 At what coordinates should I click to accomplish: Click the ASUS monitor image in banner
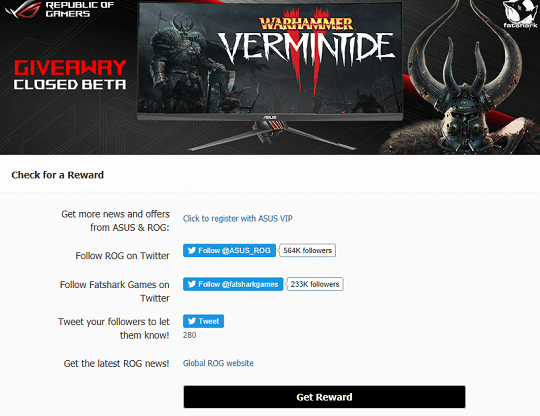270,76
